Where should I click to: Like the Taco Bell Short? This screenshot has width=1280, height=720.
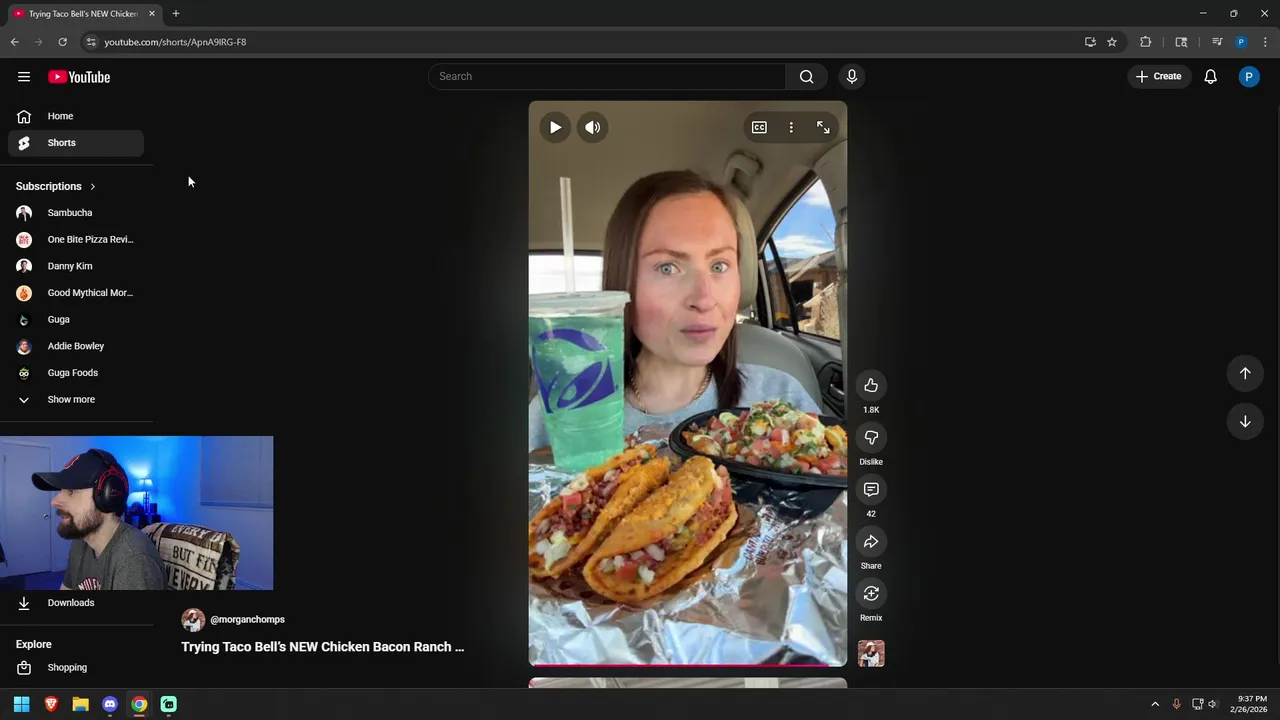tap(871, 385)
